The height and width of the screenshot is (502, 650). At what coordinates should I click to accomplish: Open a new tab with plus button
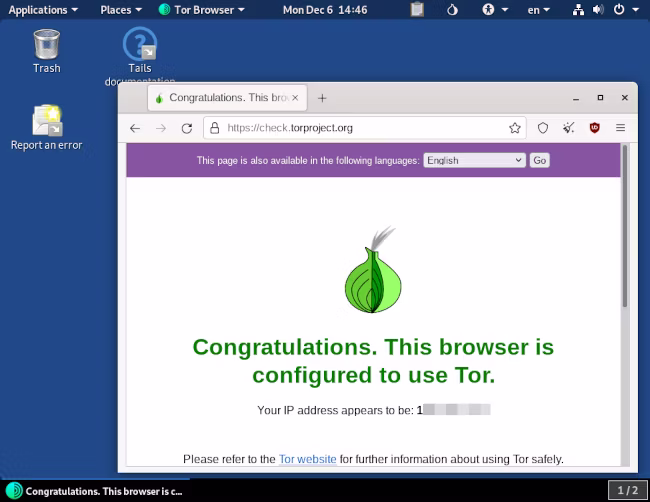[322, 98]
